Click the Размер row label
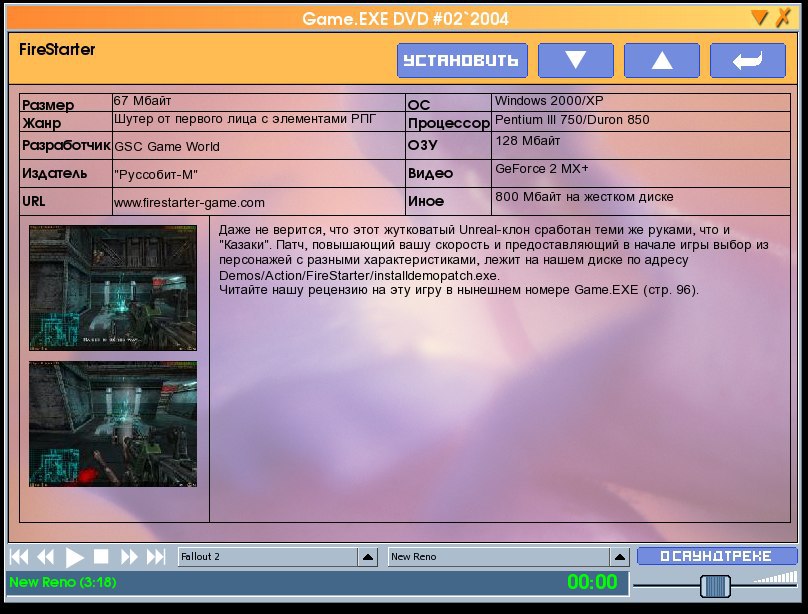This screenshot has height=614, width=808. [48, 105]
